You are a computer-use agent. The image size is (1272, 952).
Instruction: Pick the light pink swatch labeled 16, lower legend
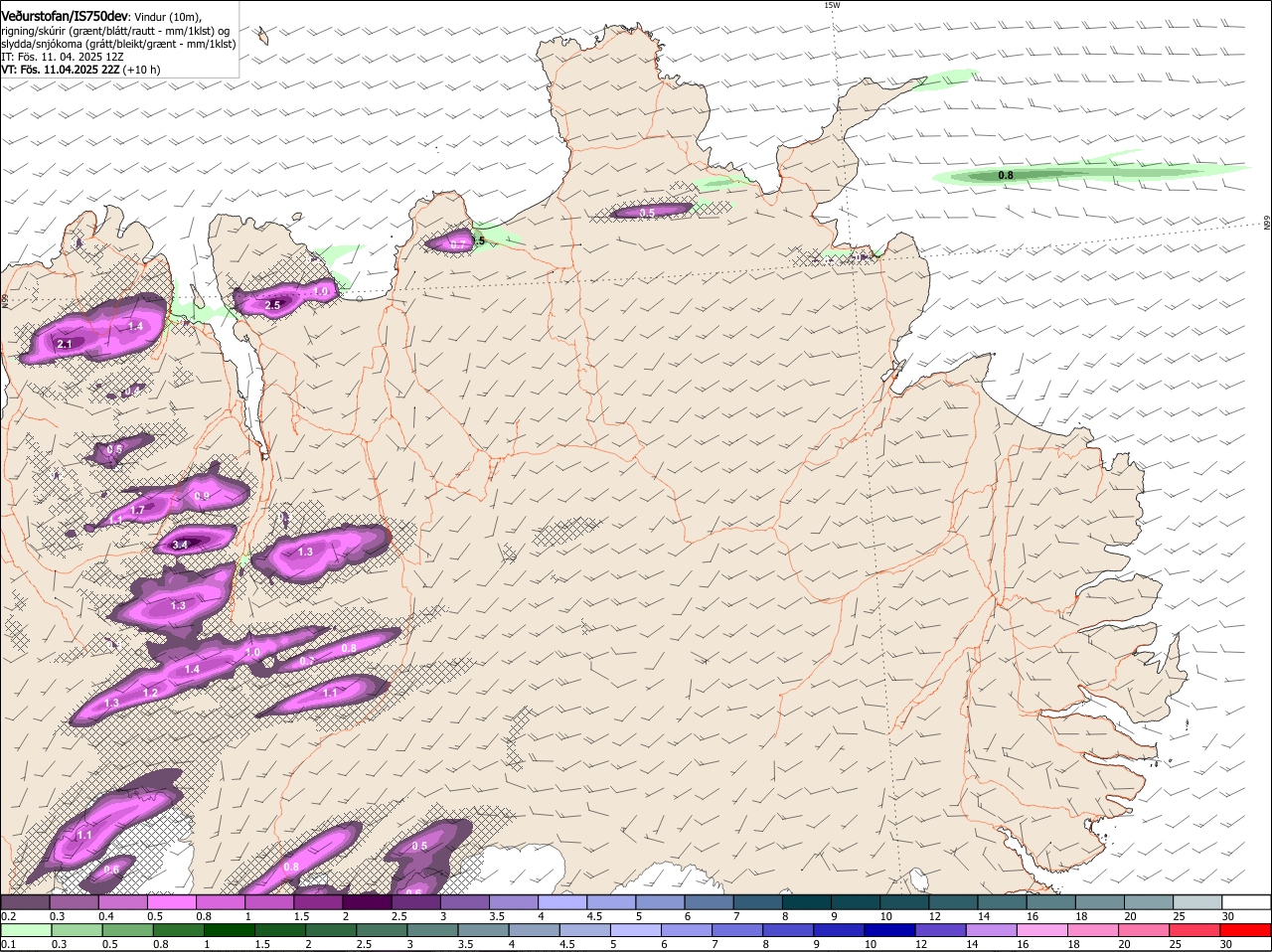pyautogui.click(x=1041, y=931)
